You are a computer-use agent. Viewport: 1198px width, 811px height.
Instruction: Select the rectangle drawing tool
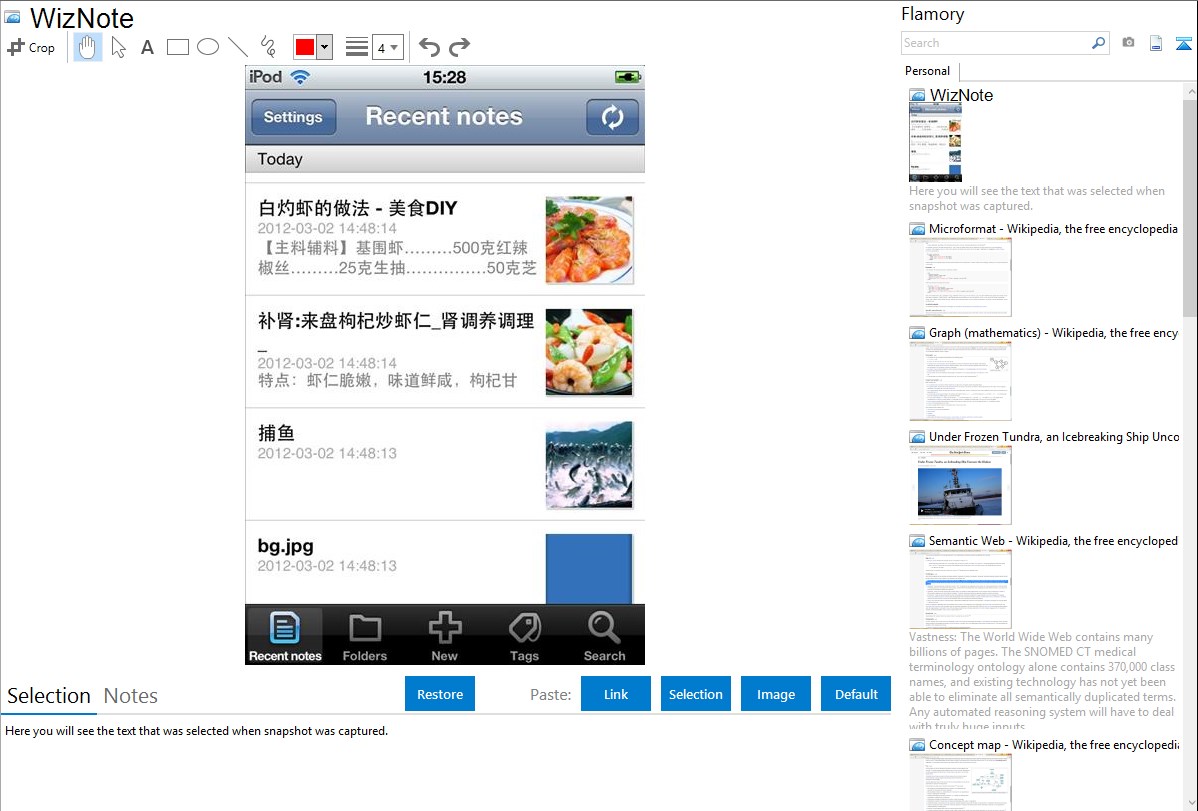[x=177, y=47]
